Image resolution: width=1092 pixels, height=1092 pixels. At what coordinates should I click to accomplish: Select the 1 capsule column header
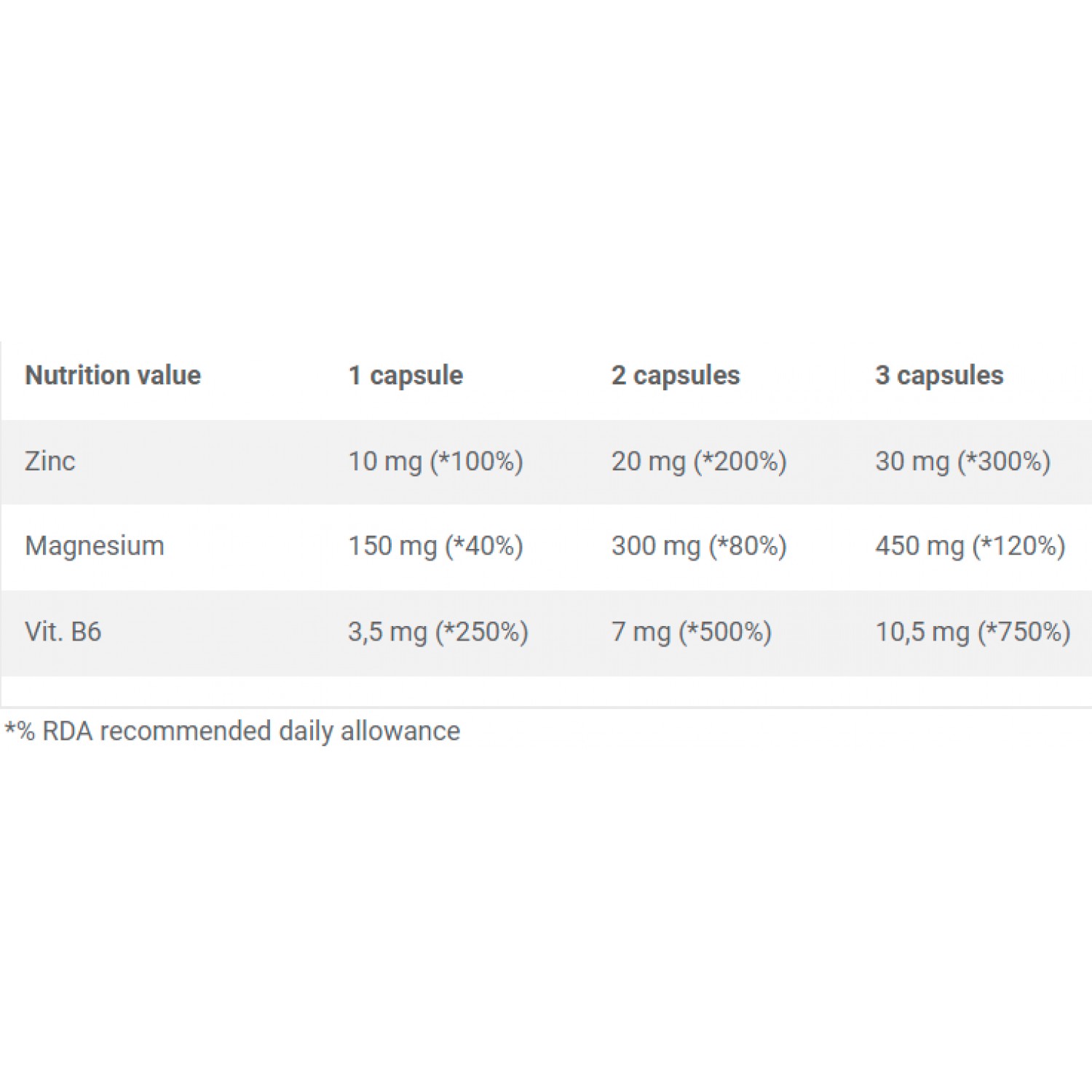click(x=405, y=376)
